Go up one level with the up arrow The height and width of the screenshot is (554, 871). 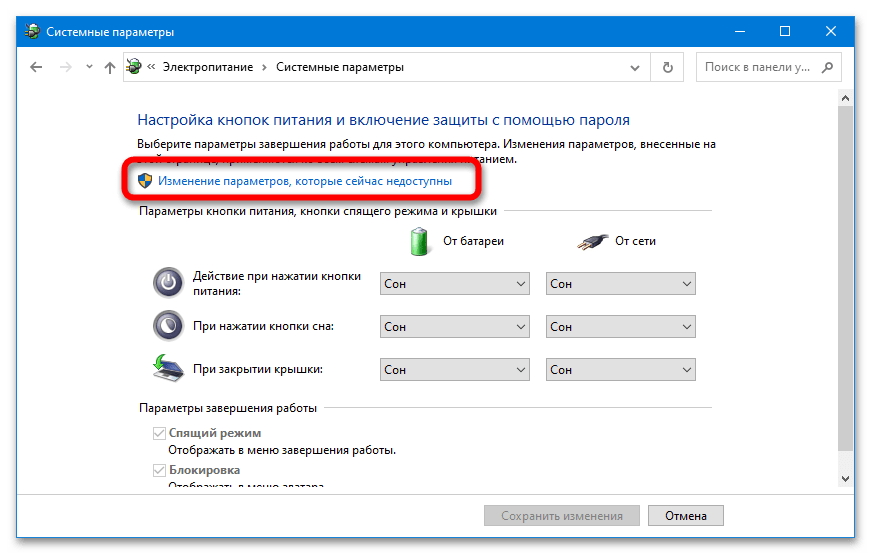coord(109,67)
